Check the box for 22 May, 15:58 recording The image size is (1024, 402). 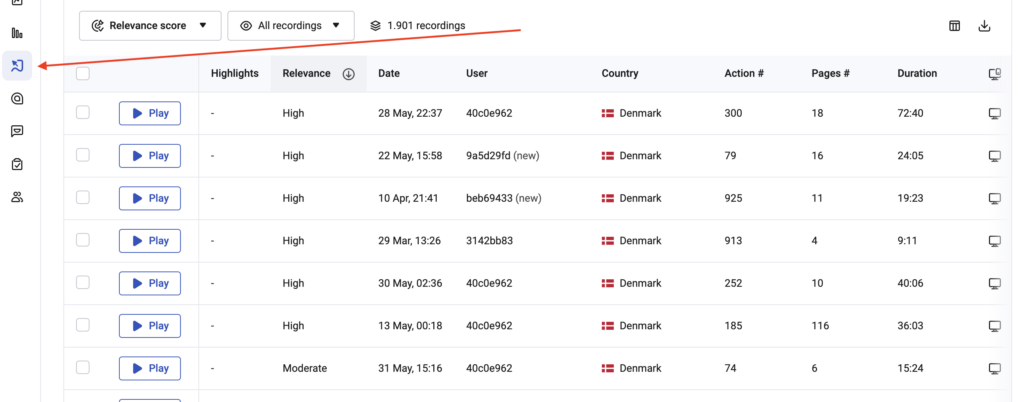83,155
